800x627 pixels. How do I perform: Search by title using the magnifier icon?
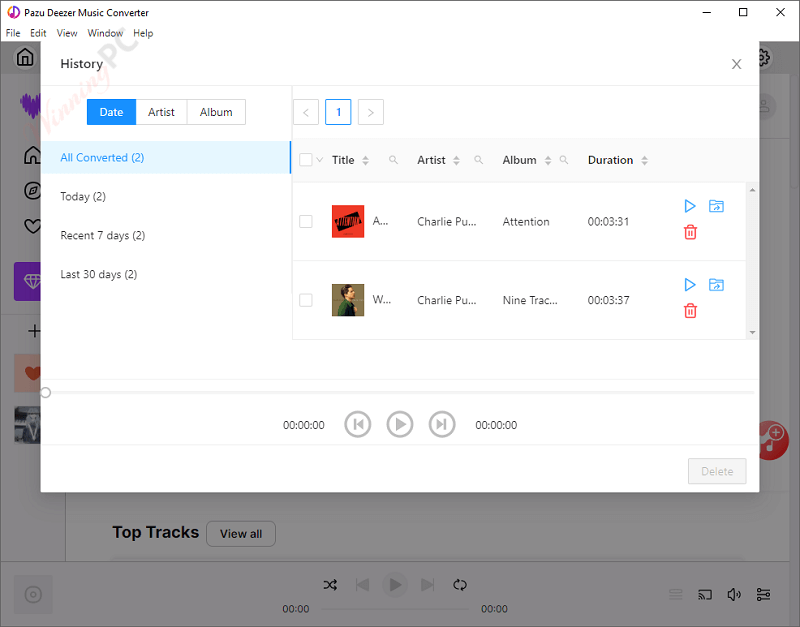(393, 160)
